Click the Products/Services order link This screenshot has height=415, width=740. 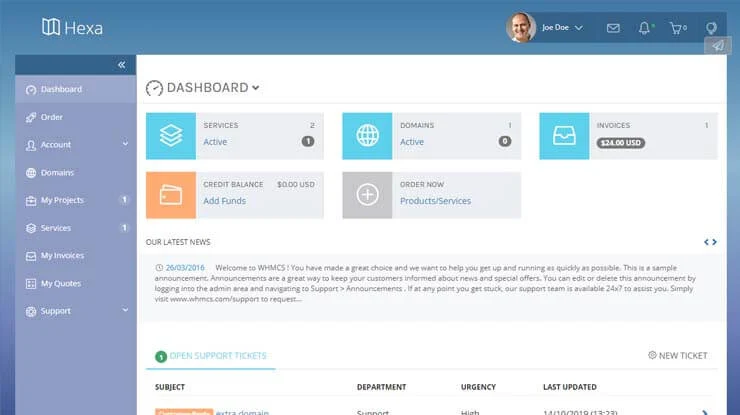[x=436, y=201]
